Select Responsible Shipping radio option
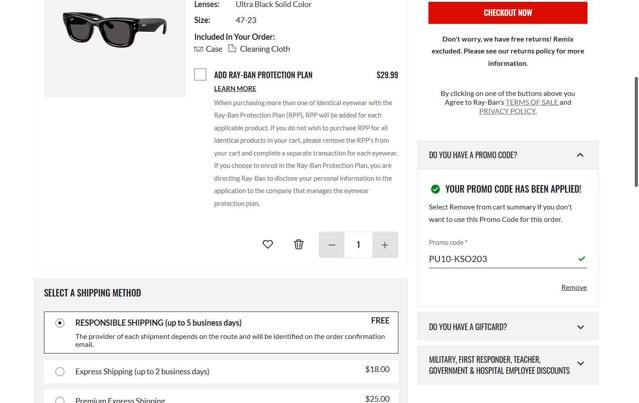 pyautogui.click(x=60, y=323)
